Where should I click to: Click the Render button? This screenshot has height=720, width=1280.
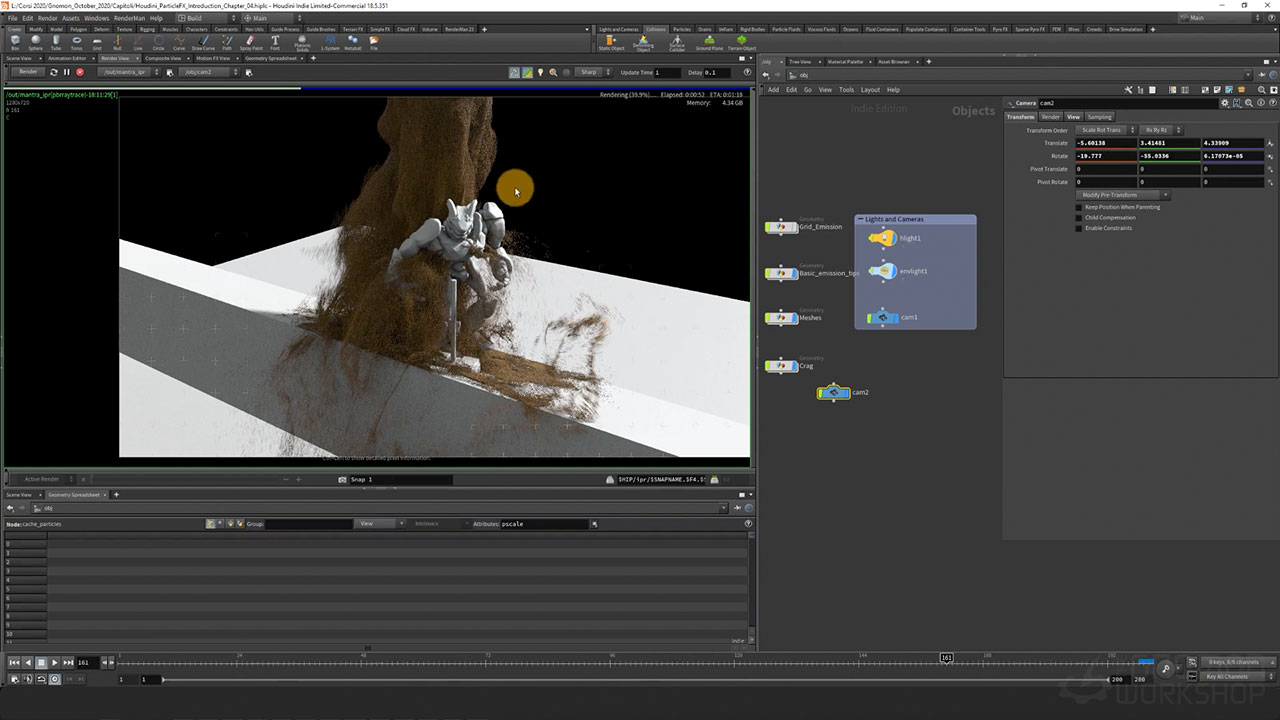pyautogui.click(x=28, y=72)
